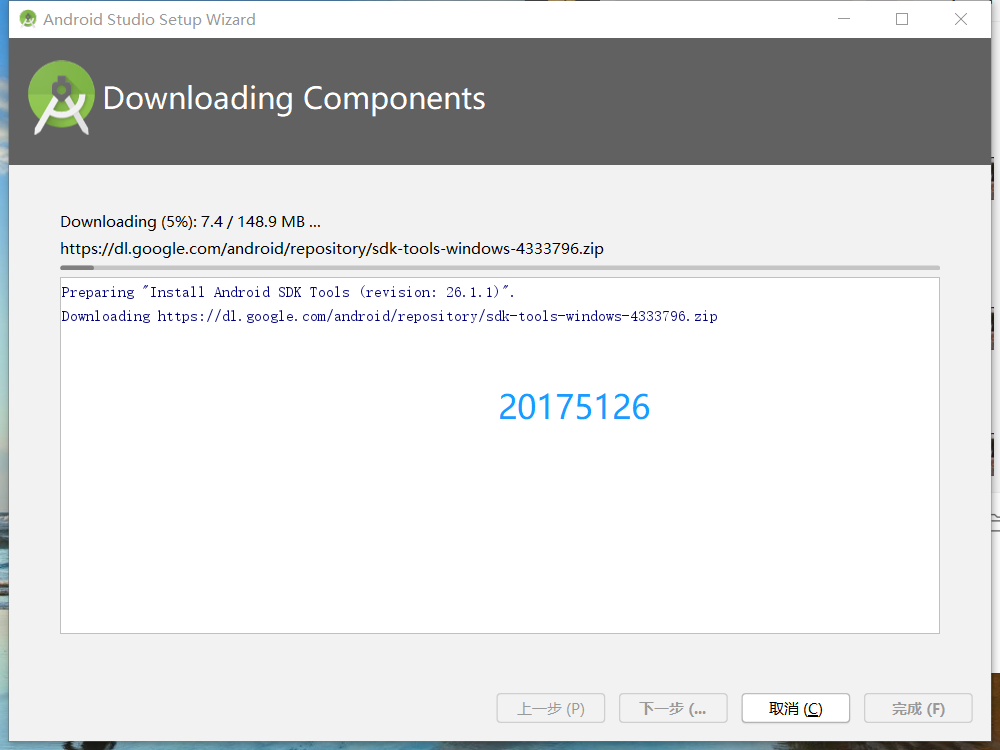Minimize the Setup Wizard window
Image resolution: width=1000 pixels, height=750 pixels.
[x=844, y=19]
